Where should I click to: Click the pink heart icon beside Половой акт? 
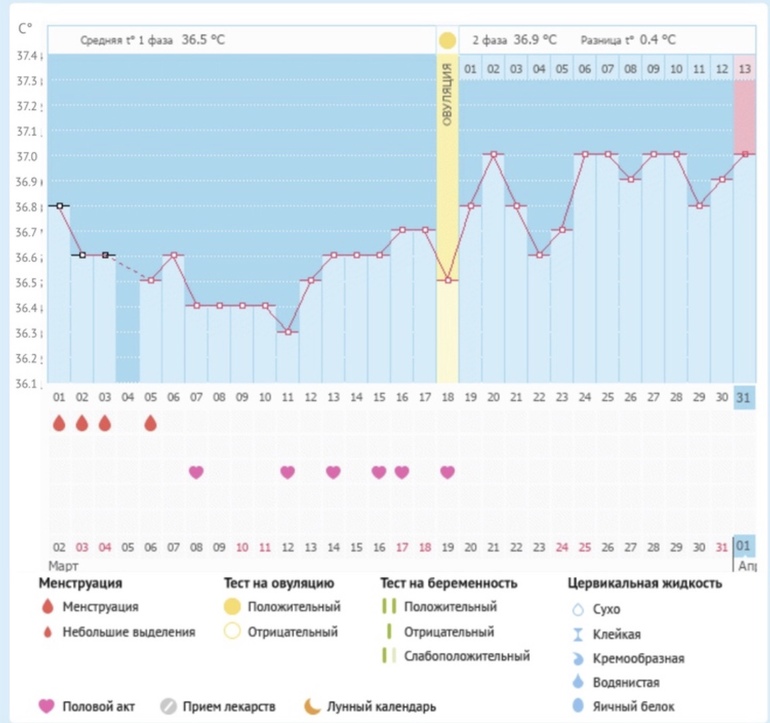pos(46,707)
